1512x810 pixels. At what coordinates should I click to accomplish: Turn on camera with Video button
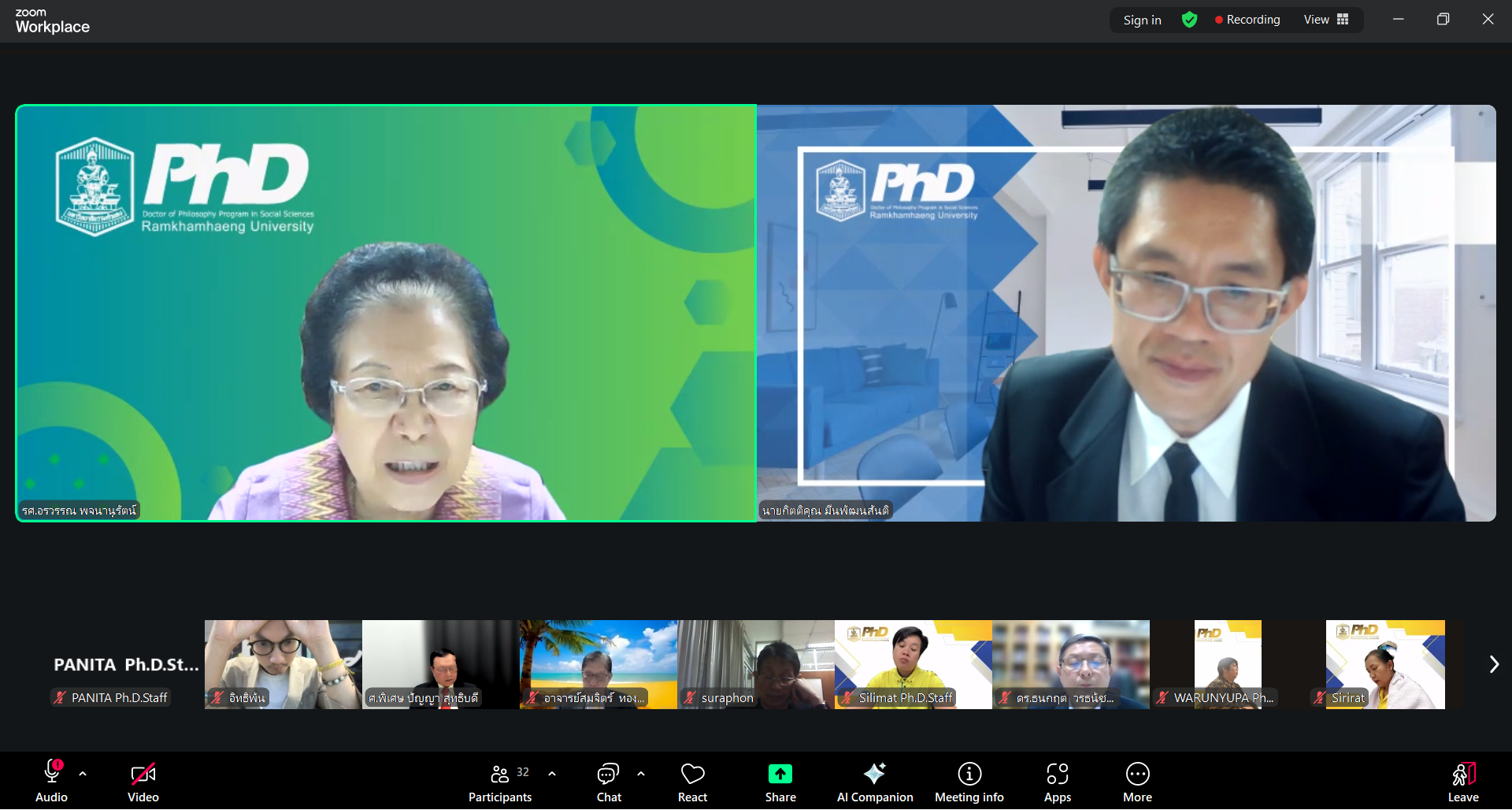pyautogui.click(x=143, y=782)
